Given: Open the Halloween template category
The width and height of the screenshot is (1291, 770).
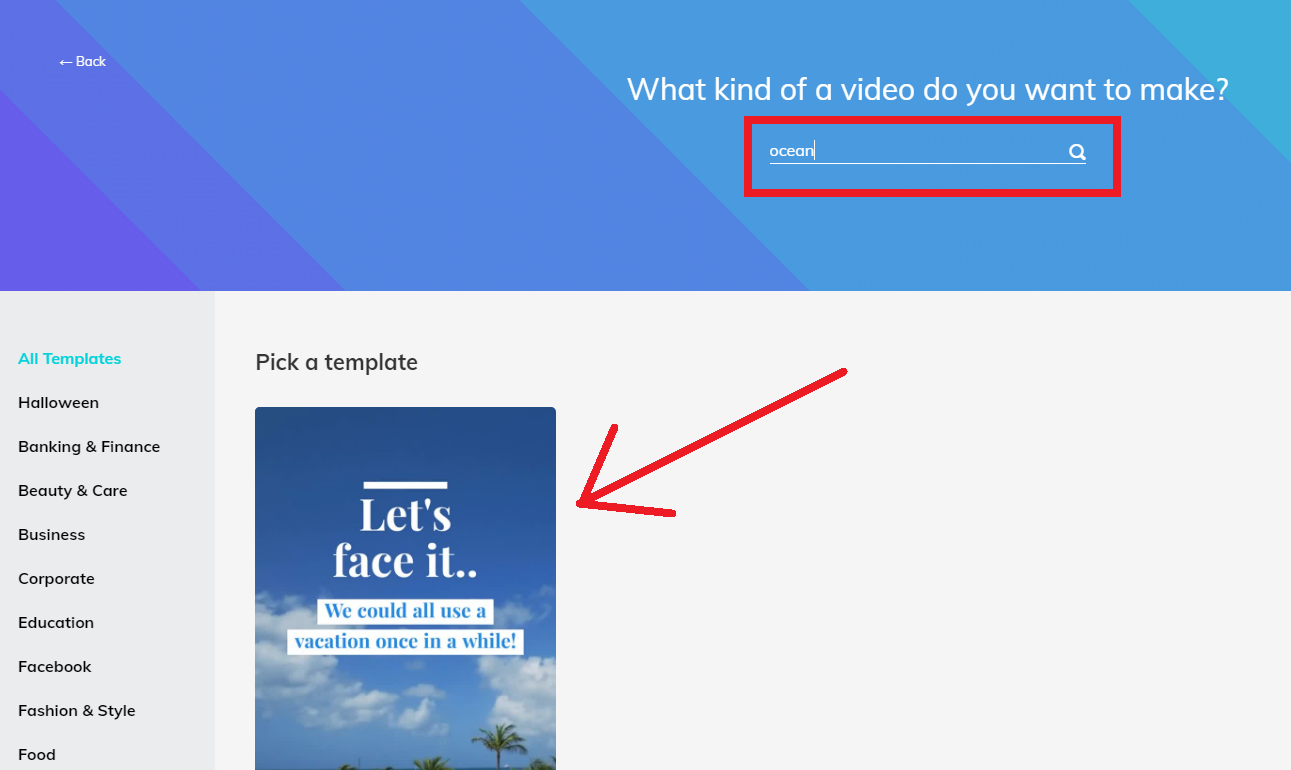Looking at the screenshot, I should point(58,403).
